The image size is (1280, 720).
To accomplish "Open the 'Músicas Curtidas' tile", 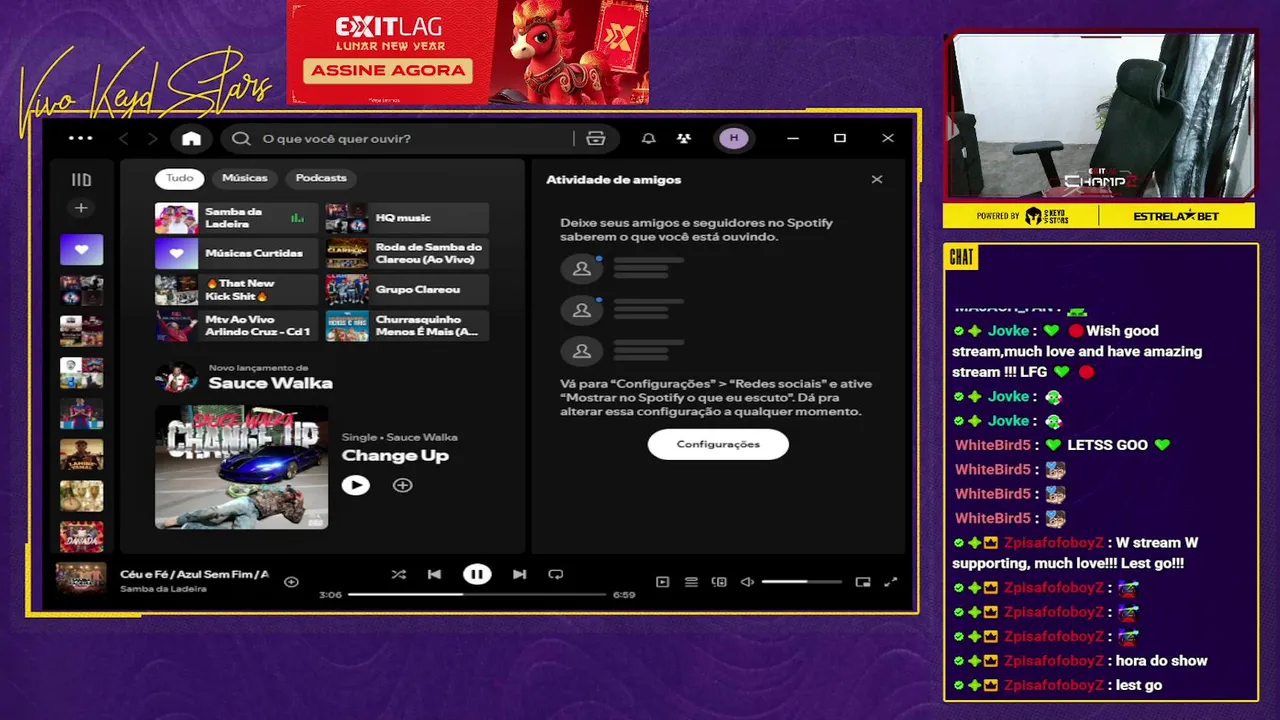I will coord(236,254).
